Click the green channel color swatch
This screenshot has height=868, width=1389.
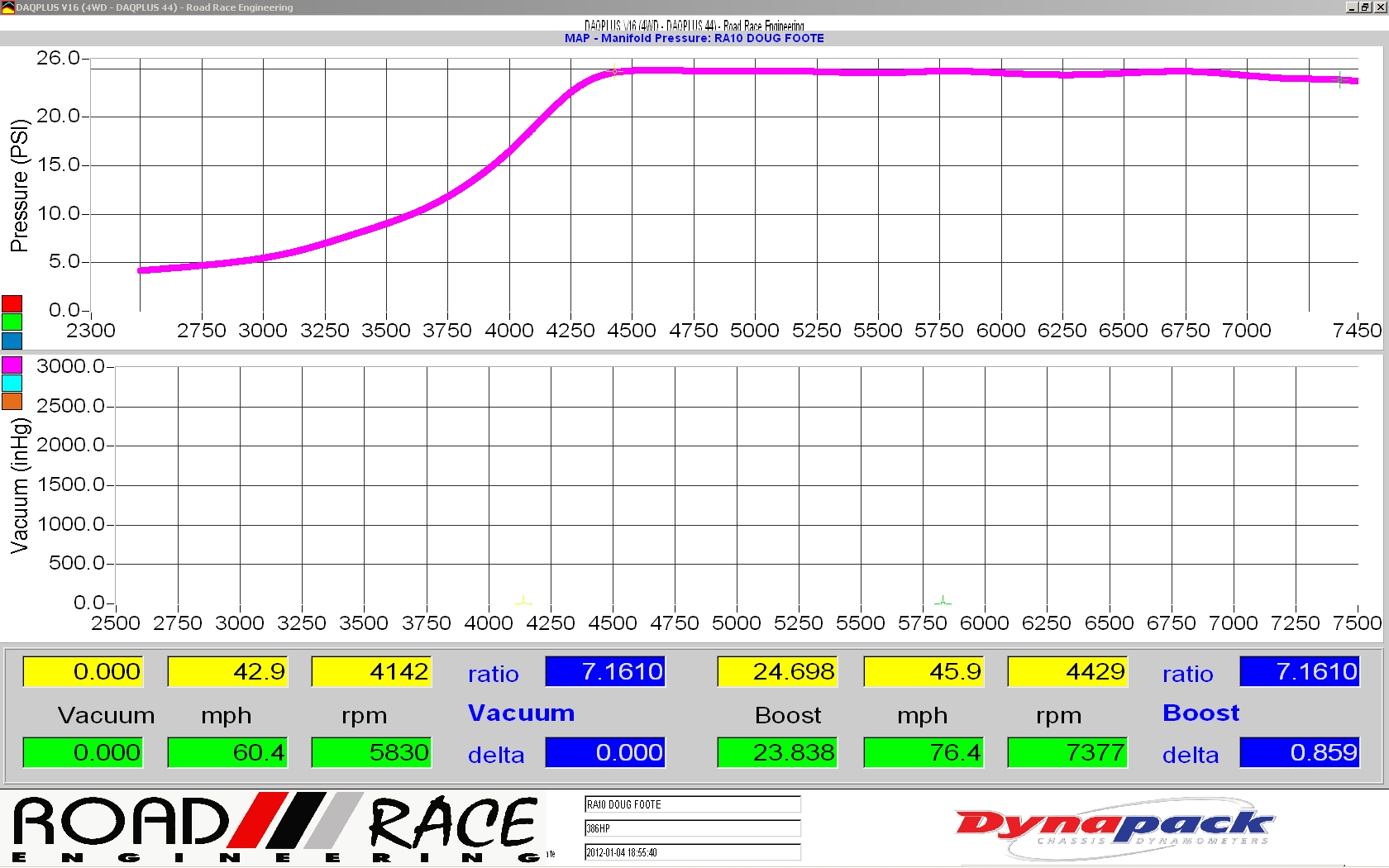point(12,322)
